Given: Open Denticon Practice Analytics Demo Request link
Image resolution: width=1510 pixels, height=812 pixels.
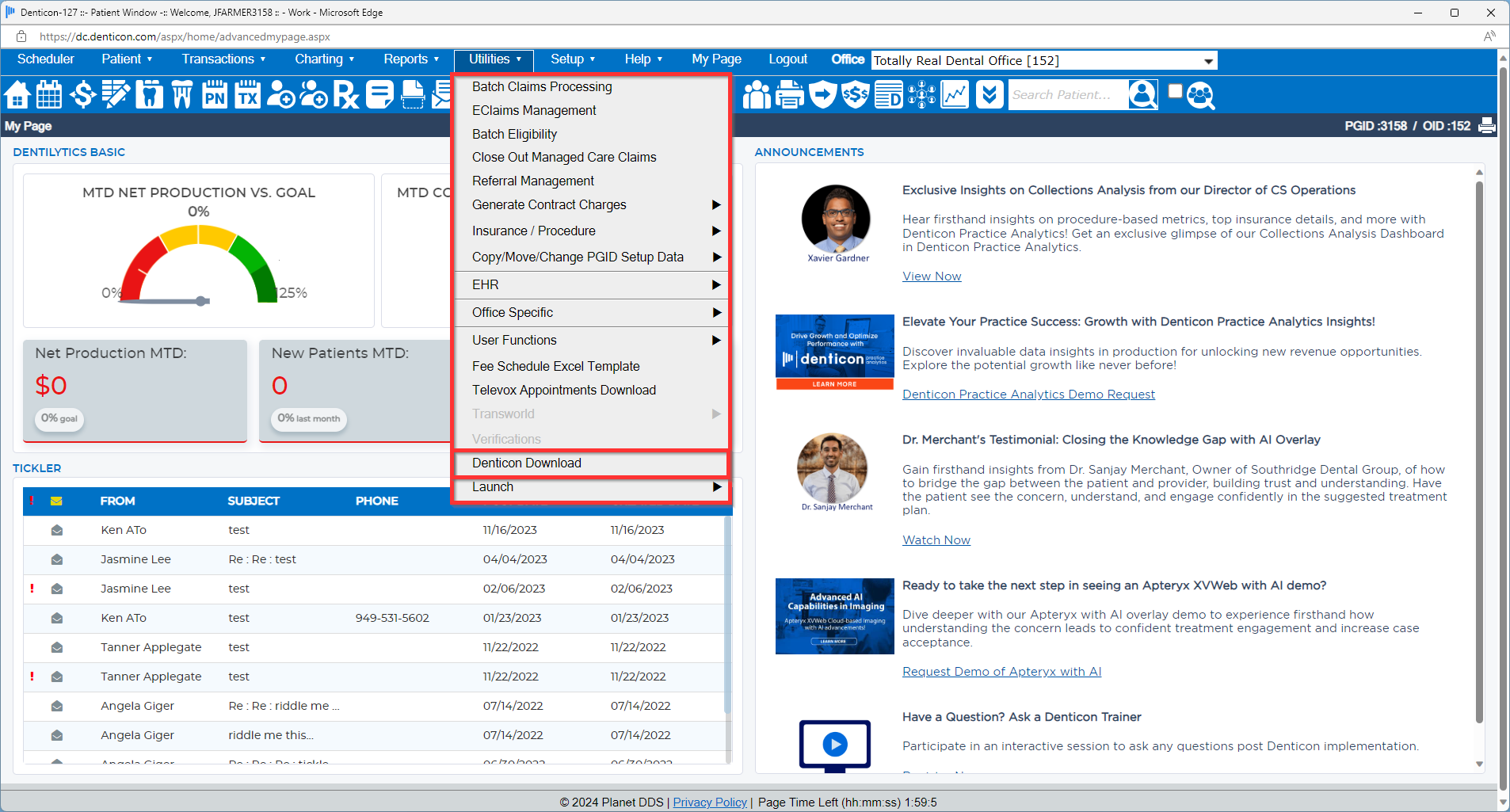Looking at the screenshot, I should click(x=1028, y=395).
